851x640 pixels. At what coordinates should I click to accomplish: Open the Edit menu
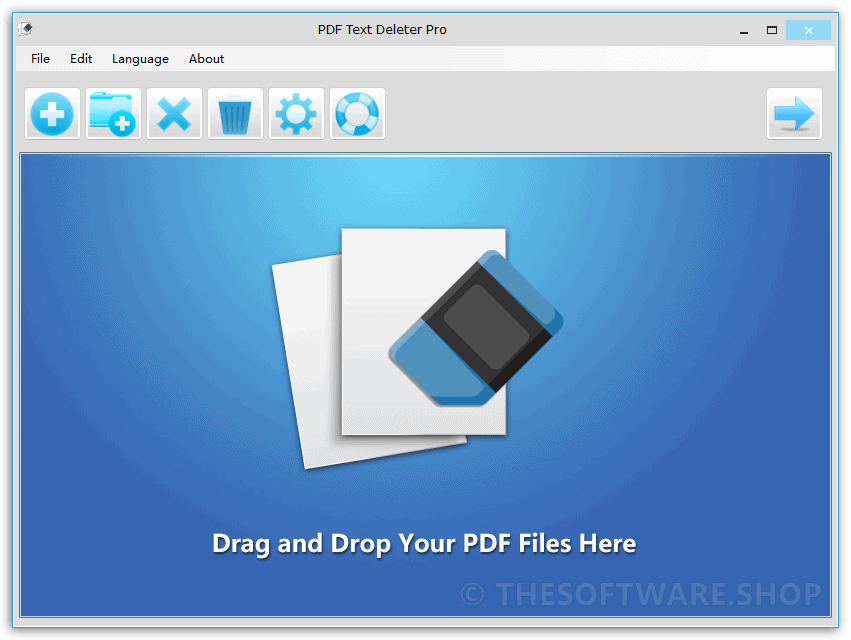tap(81, 59)
